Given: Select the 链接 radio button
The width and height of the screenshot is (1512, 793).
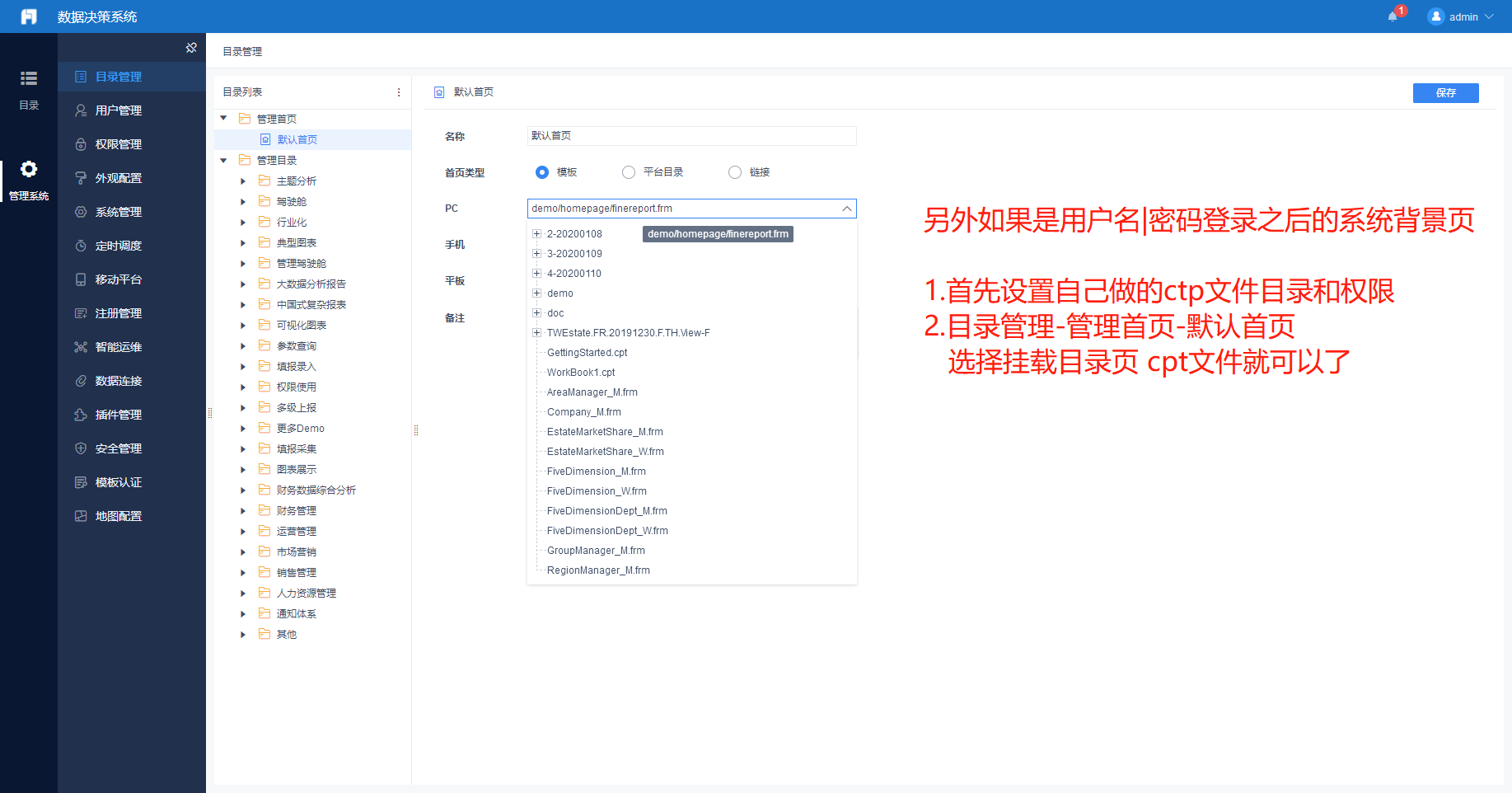Looking at the screenshot, I should [x=735, y=172].
